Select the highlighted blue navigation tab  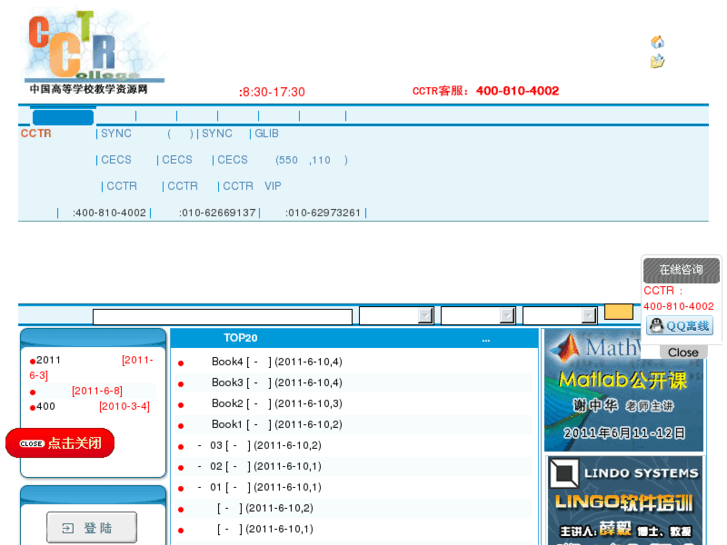point(63,117)
